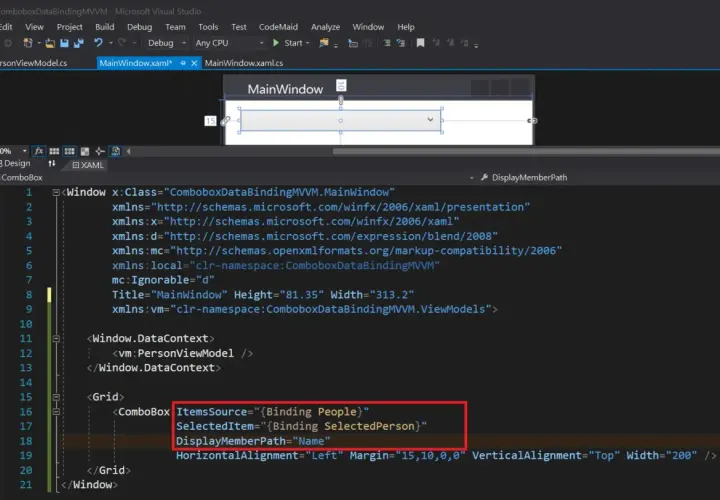Image resolution: width=720 pixels, height=500 pixels.
Task: Click the Uncomment selected lines icon
Action: 401,43
